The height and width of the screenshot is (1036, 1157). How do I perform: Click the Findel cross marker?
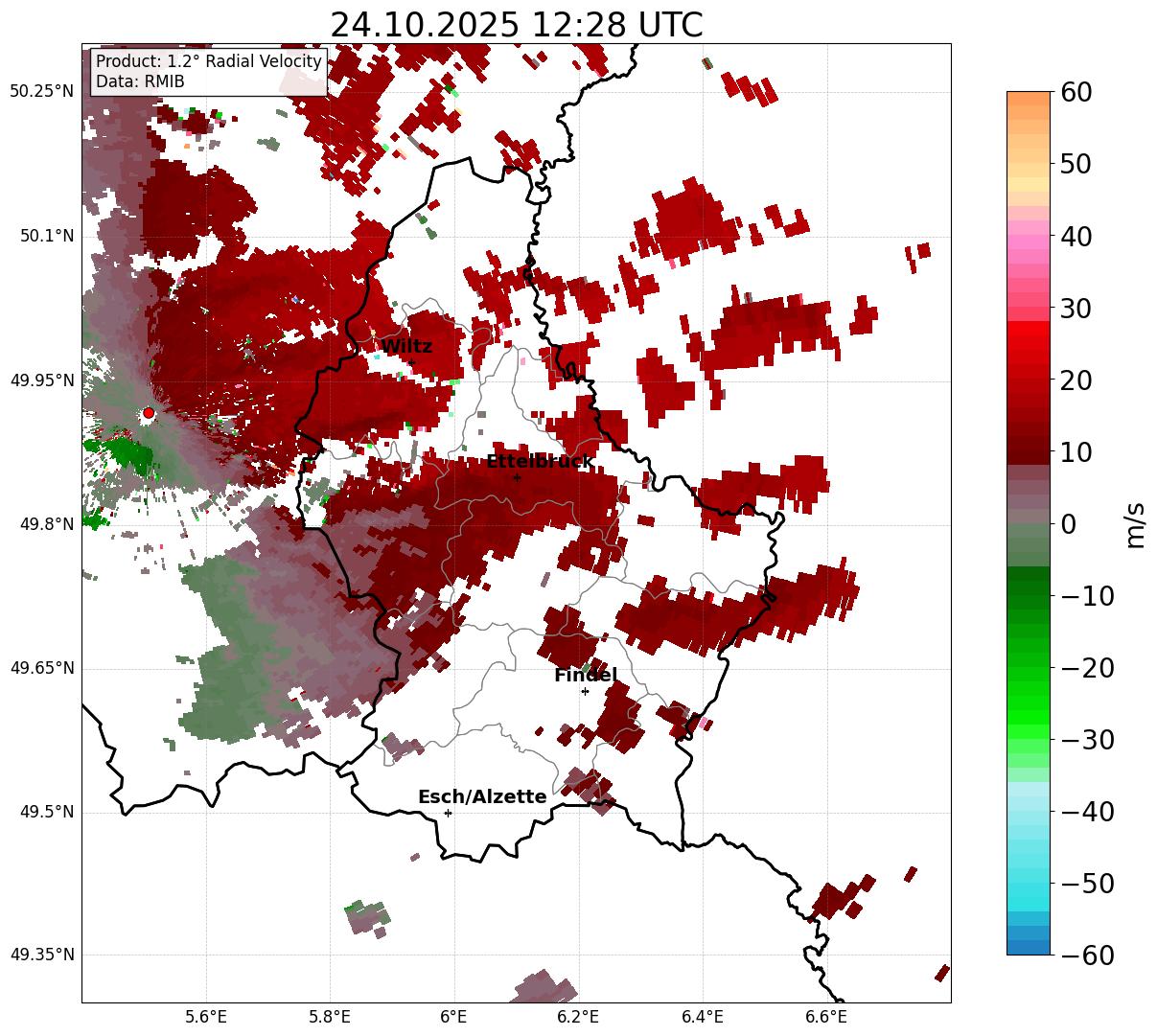click(585, 691)
